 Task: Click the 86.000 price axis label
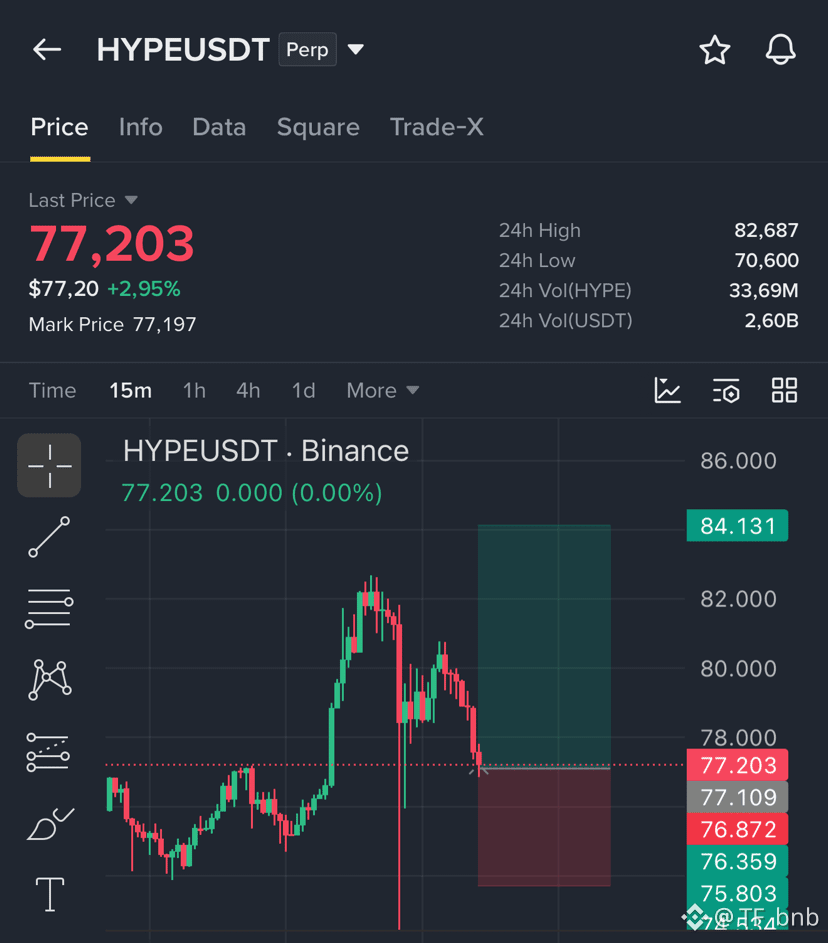tap(738, 461)
